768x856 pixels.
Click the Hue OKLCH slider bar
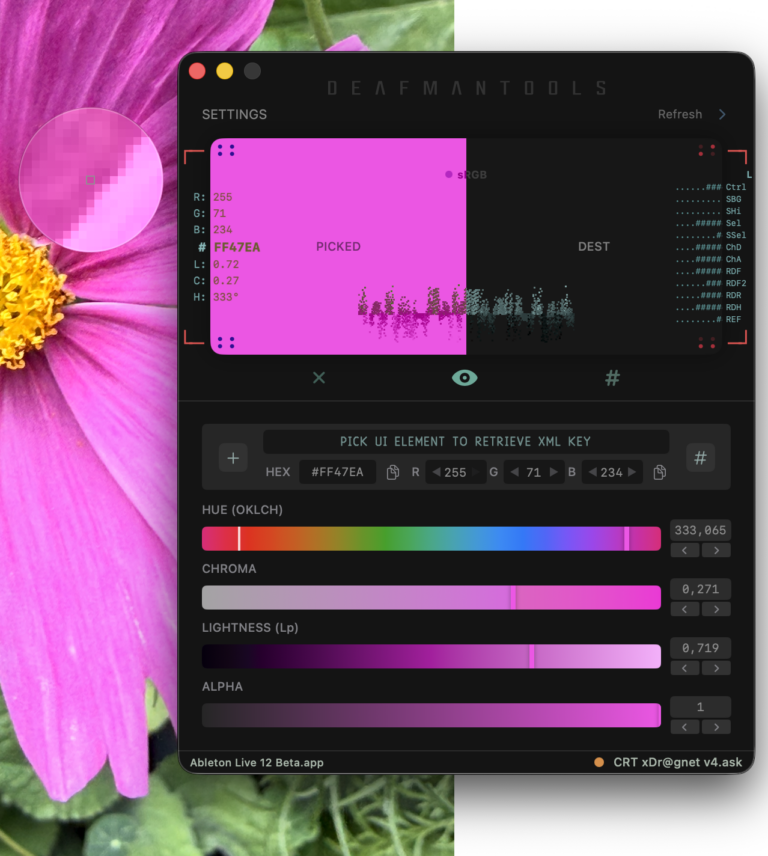(431, 539)
